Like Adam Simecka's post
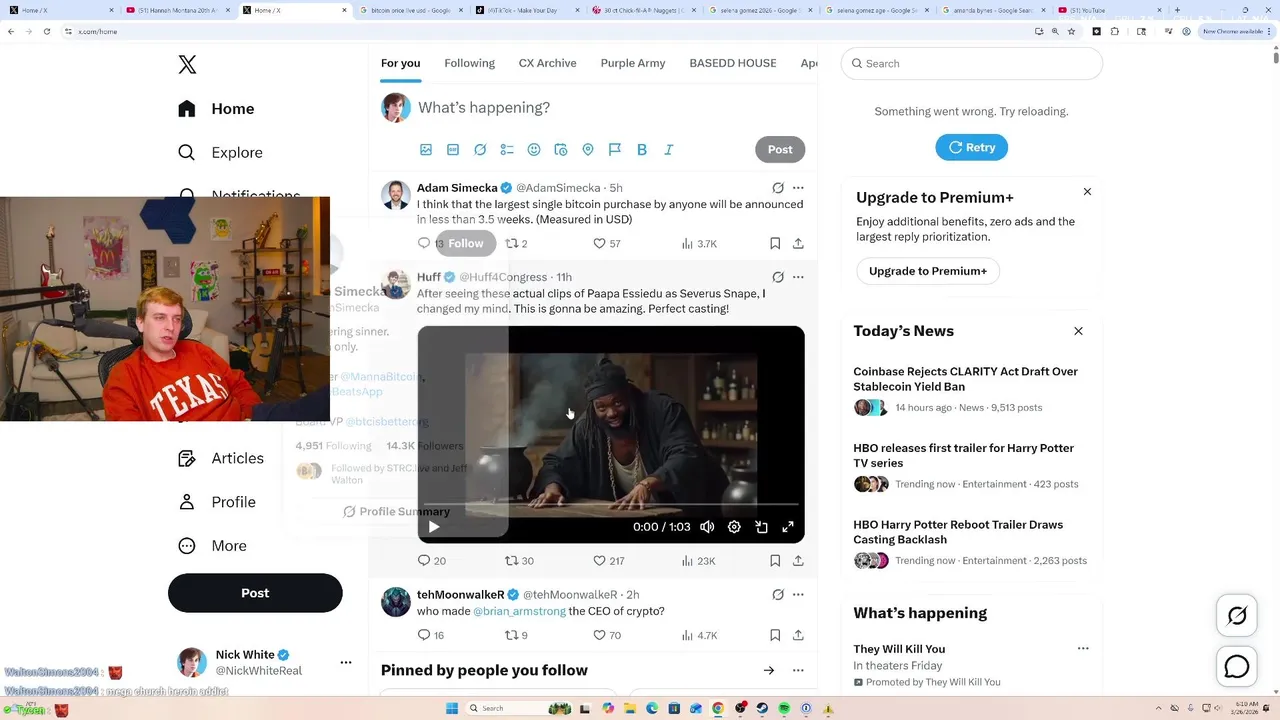The height and width of the screenshot is (720, 1280). tap(608, 244)
